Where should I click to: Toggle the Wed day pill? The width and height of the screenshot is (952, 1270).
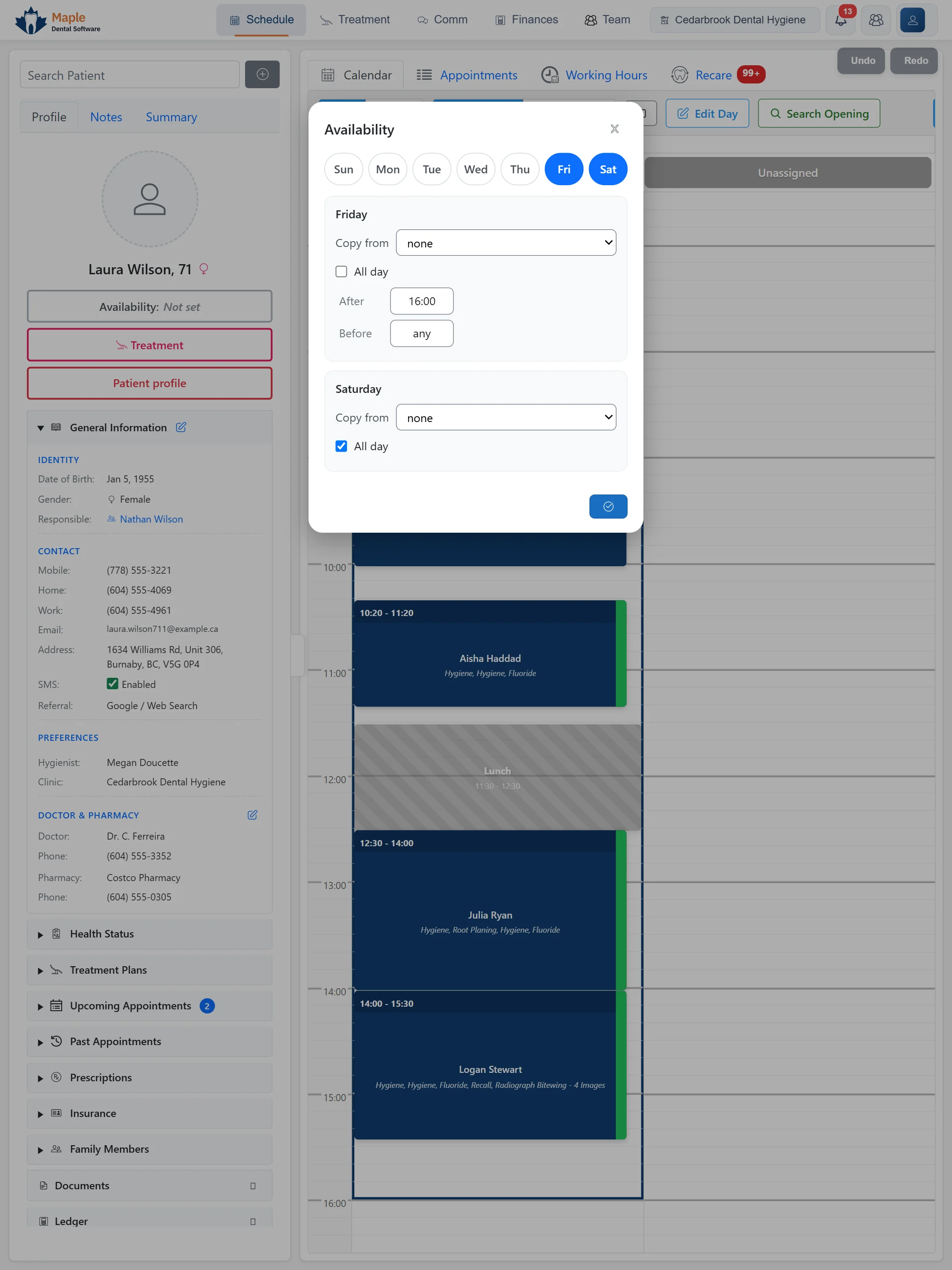[x=476, y=169]
